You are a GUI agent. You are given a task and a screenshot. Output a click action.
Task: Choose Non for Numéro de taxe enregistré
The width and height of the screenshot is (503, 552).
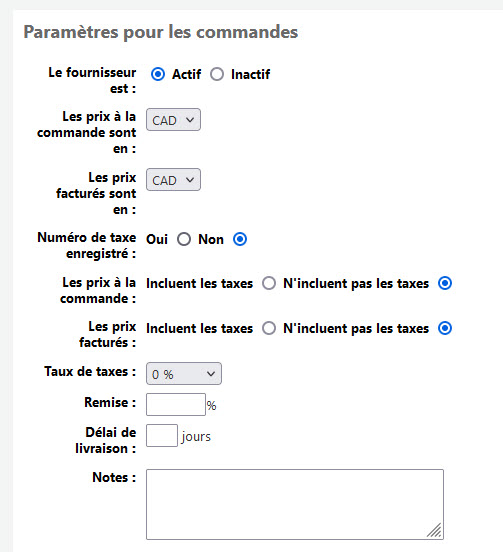click(x=240, y=239)
